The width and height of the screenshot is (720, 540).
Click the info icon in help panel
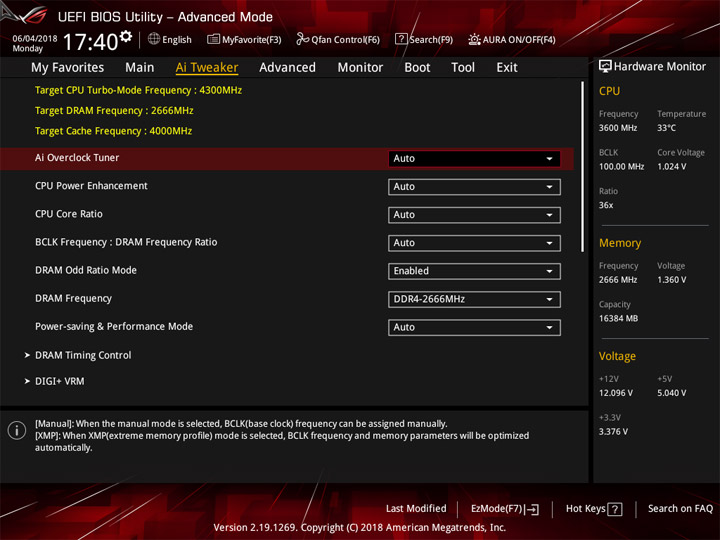pos(17,430)
